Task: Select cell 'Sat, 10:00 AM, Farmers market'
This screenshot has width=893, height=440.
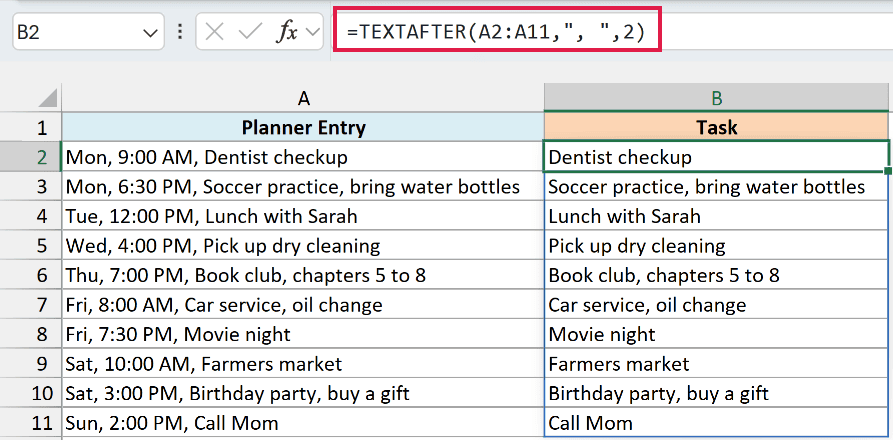Action: (x=303, y=364)
